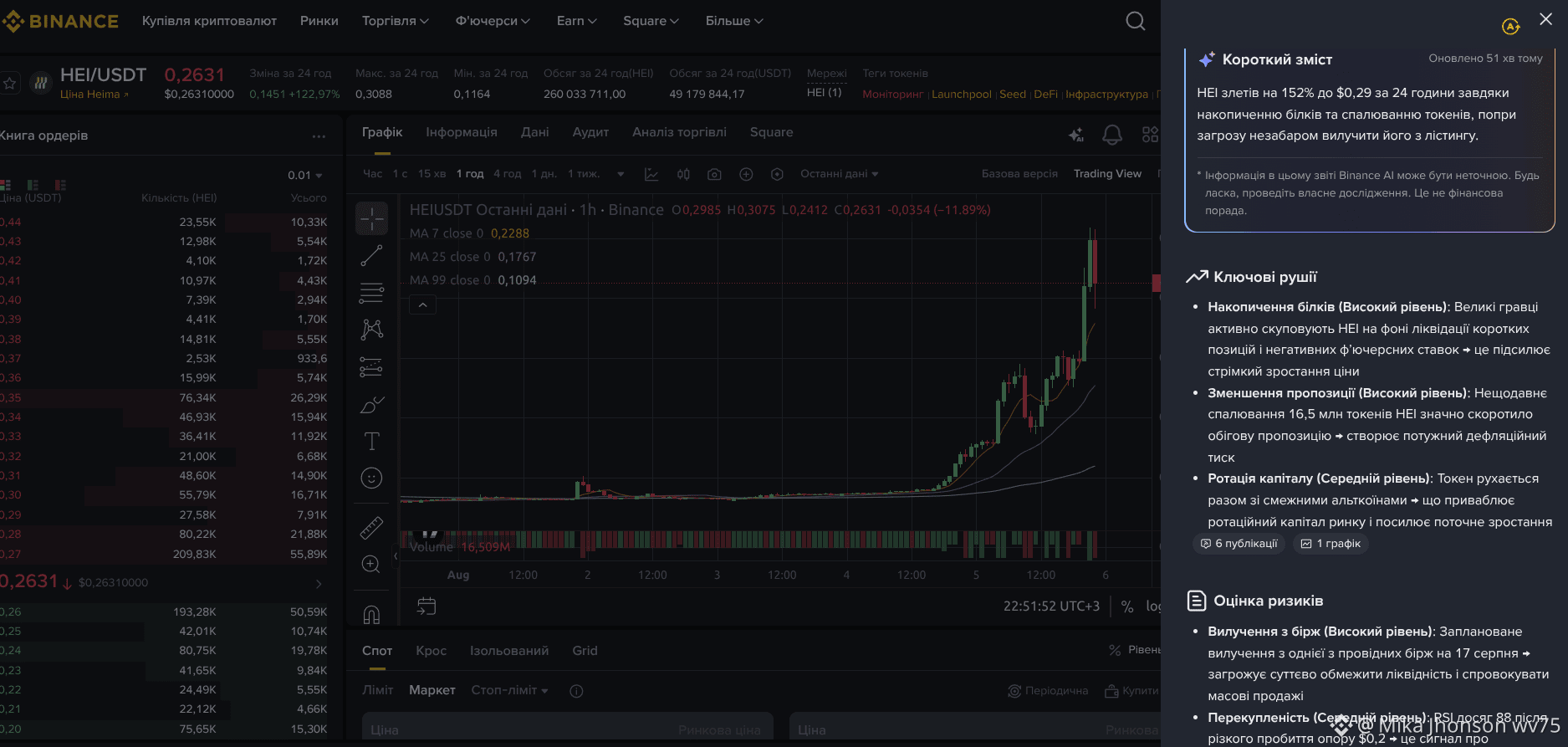Switch to Grid trading tab
1568x747 pixels.
click(x=585, y=651)
